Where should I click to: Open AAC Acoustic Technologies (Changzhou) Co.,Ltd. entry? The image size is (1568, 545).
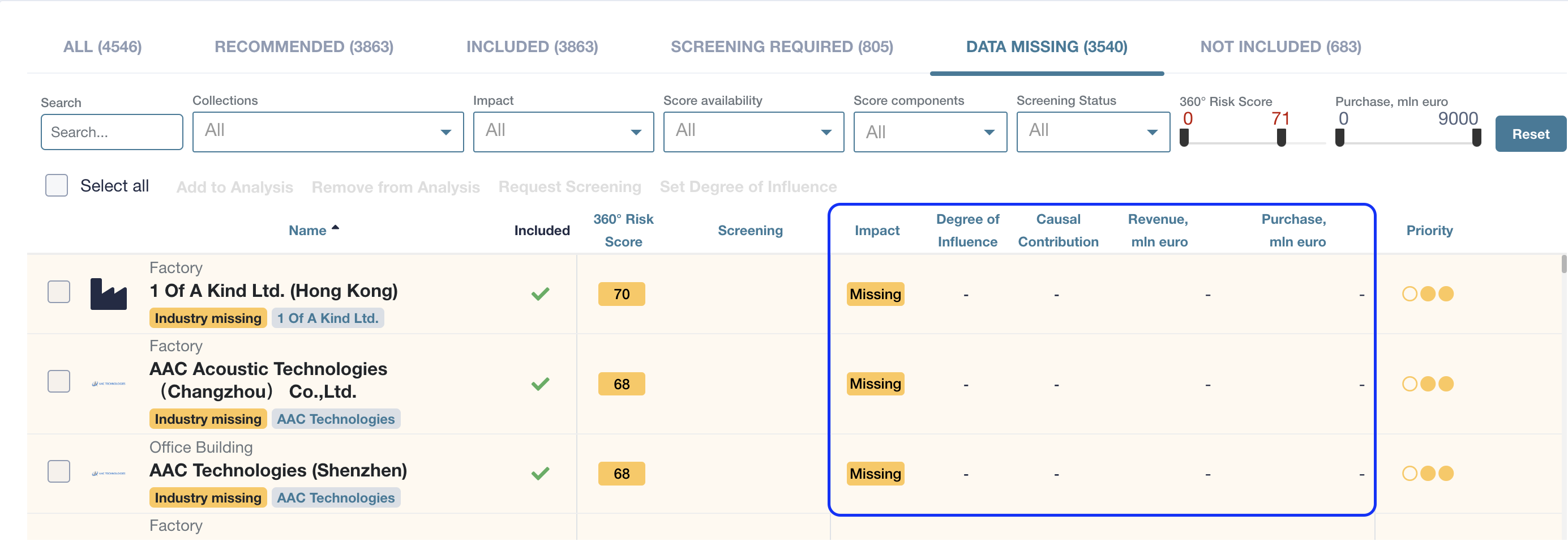(x=268, y=380)
